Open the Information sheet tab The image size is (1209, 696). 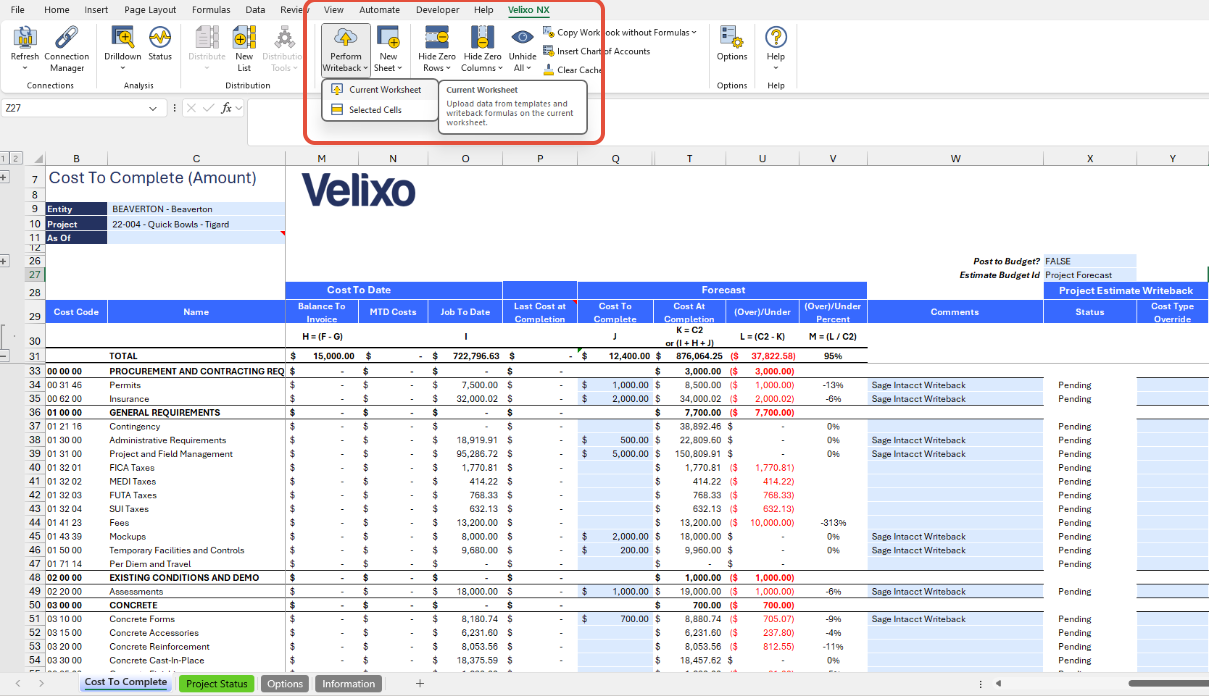[348, 684]
